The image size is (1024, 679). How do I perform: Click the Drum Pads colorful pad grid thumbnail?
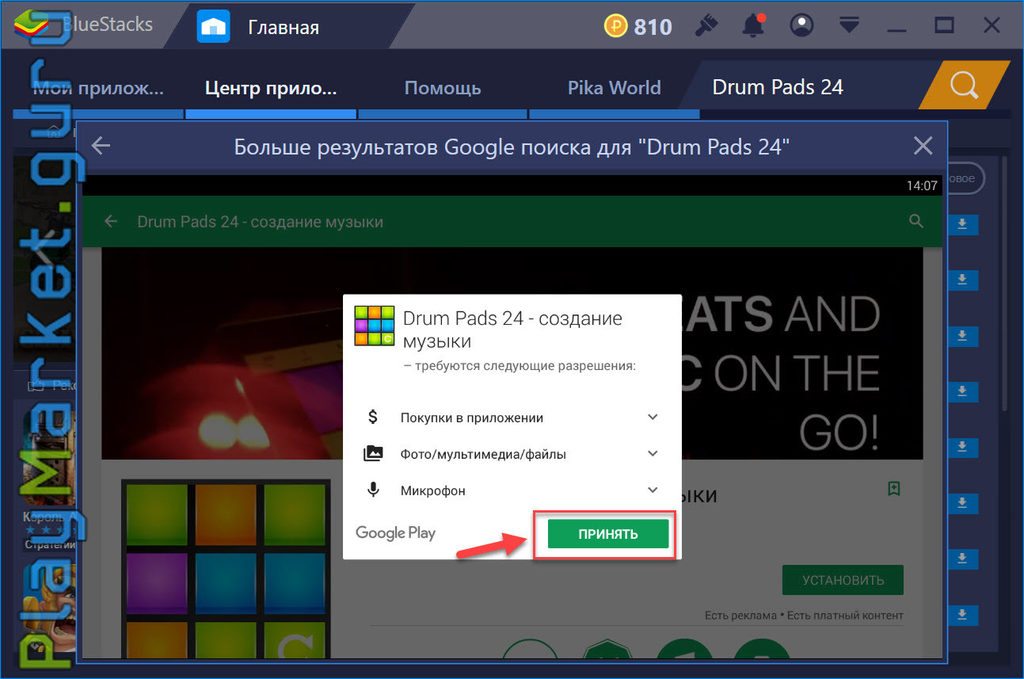coord(225,568)
